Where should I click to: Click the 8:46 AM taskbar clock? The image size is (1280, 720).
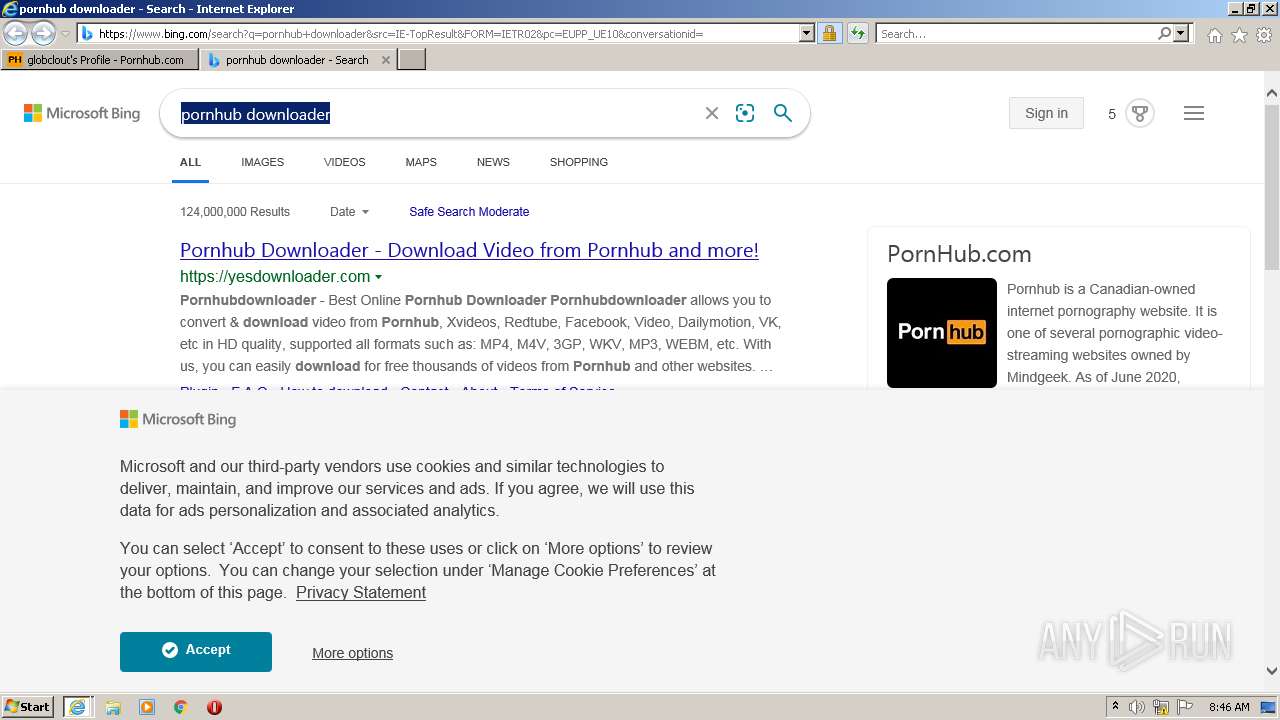(1229, 707)
